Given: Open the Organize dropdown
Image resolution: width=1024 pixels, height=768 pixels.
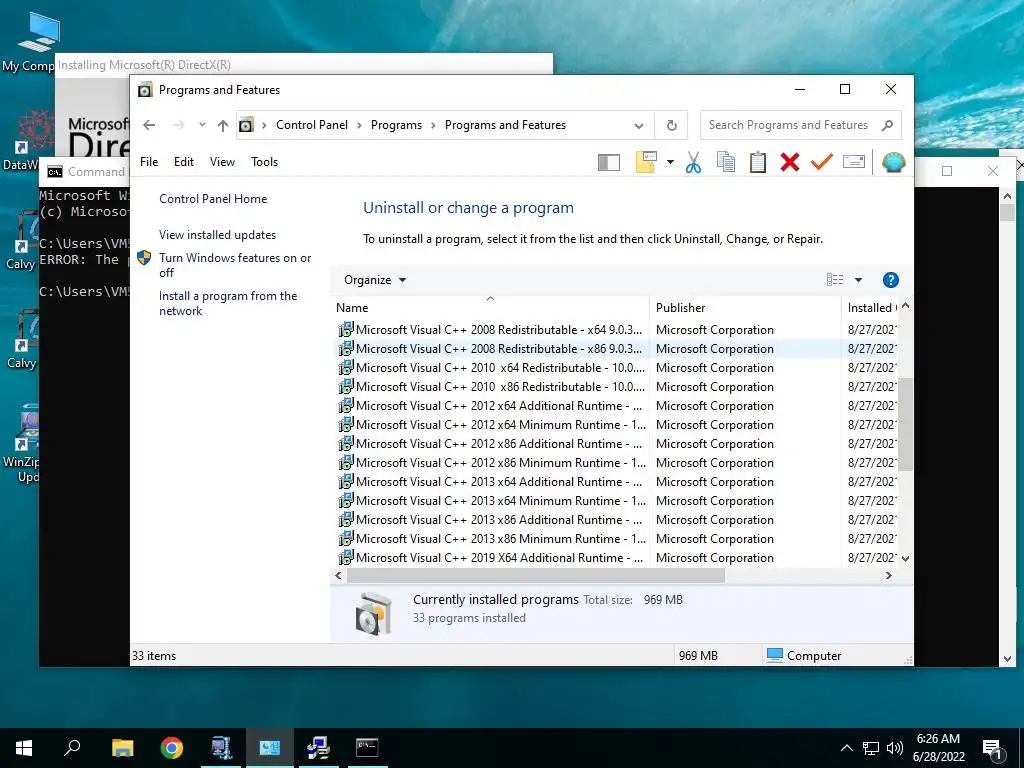Looking at the screenshot, I should 375,280.
